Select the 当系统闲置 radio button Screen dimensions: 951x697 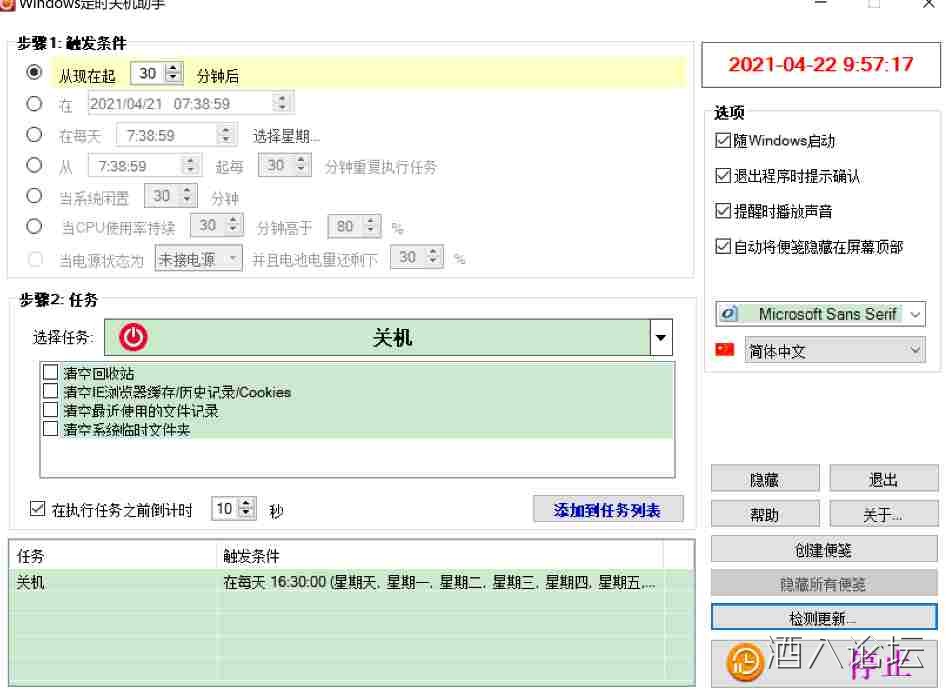[35, 196]
